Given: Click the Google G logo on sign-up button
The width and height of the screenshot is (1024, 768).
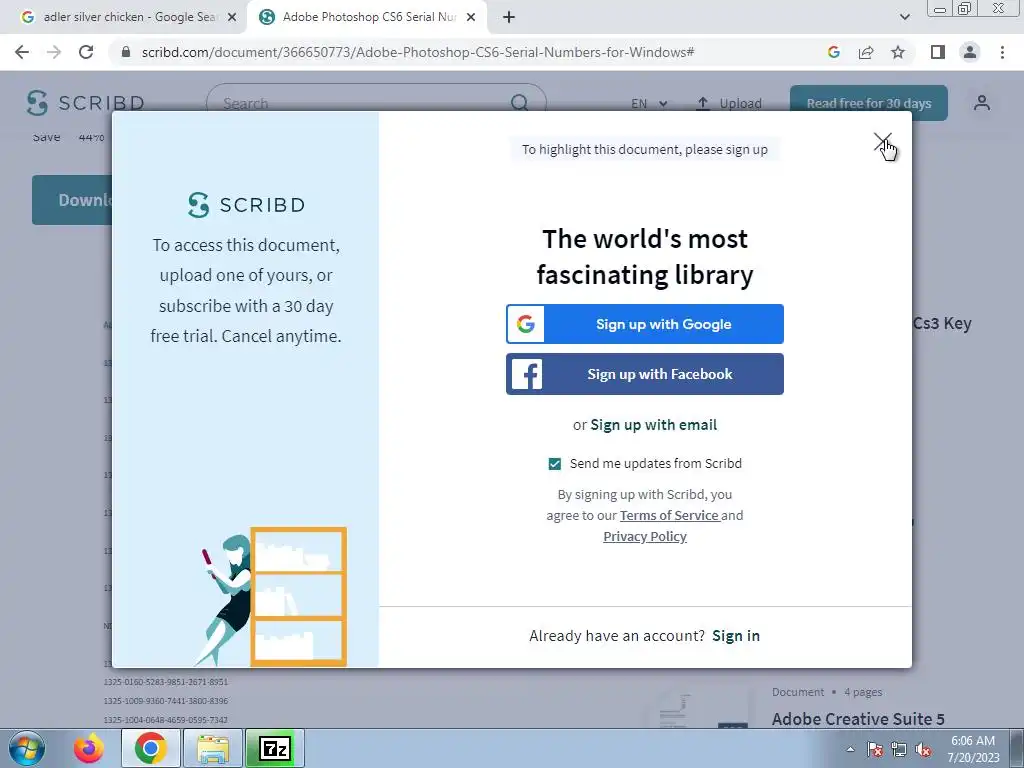Looking at the screenshot, I should pyautogui.click(x=526, y=324).
